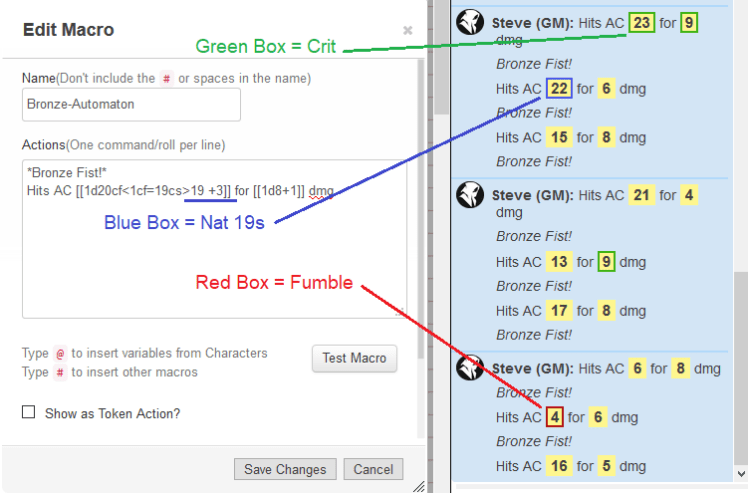Click the Test Macro button
The width and height of the screenshot is (748, 493).
point(354,358)
